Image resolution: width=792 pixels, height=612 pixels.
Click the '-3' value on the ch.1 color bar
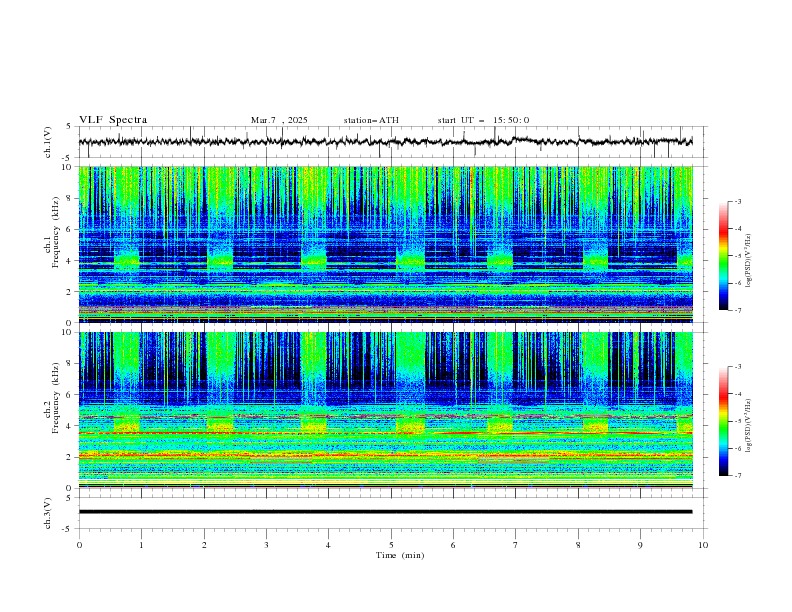click(738, 201)
